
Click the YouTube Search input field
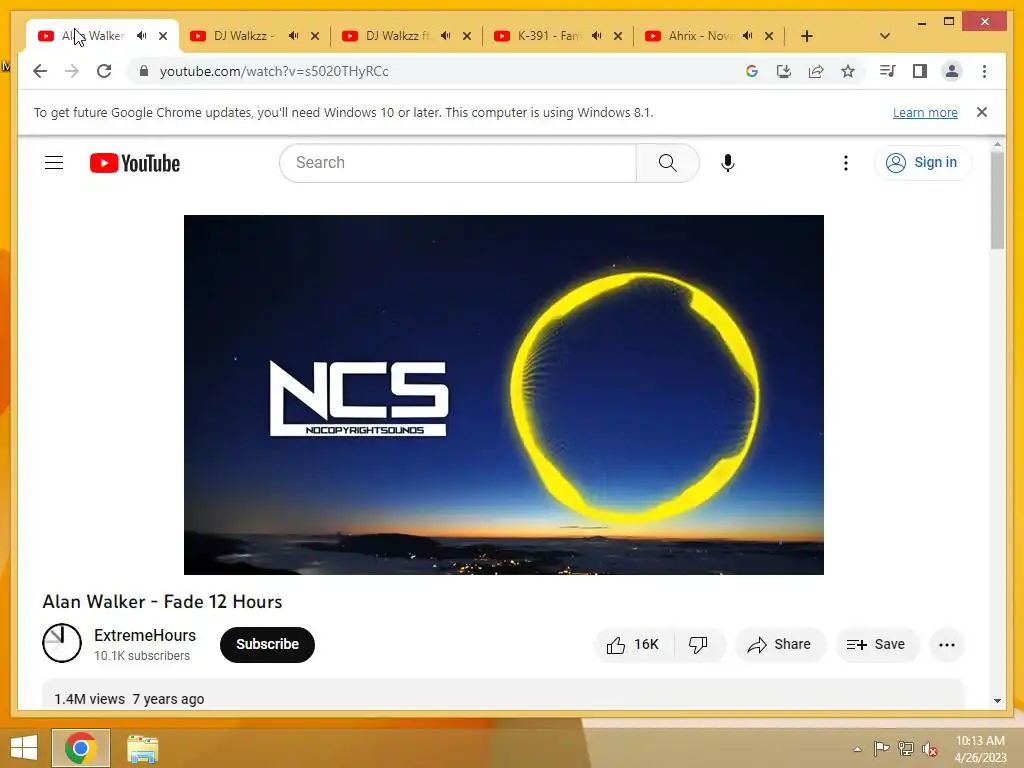coord(458,163)
